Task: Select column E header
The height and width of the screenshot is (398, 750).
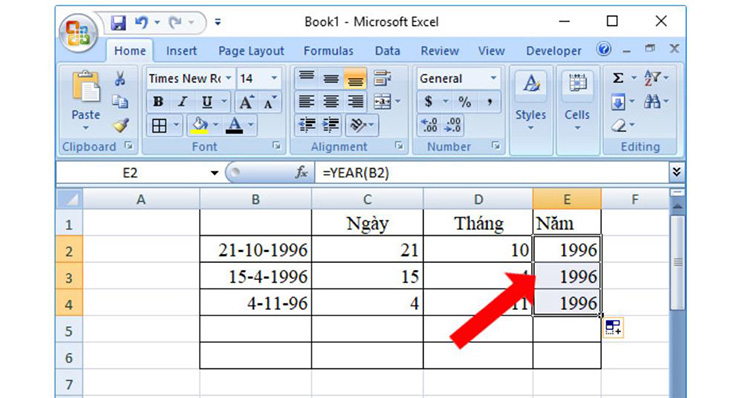Action: (567, 199)
